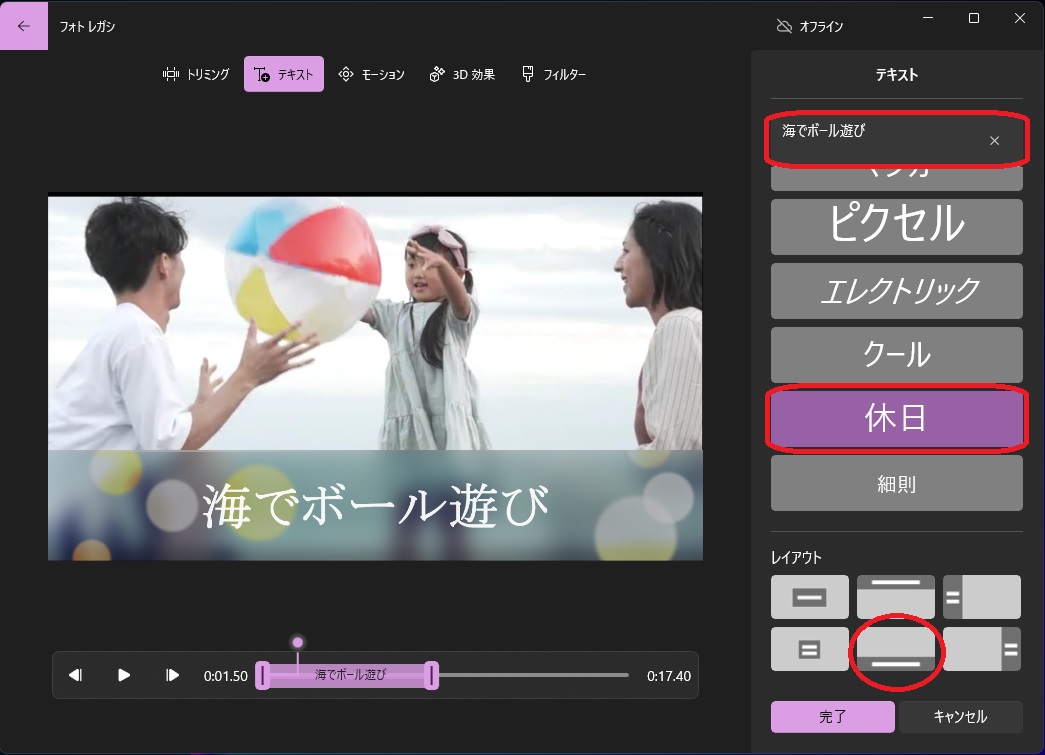1045x755 pixels.
Task: Select the left side layout
Action: tap(982, 597)
